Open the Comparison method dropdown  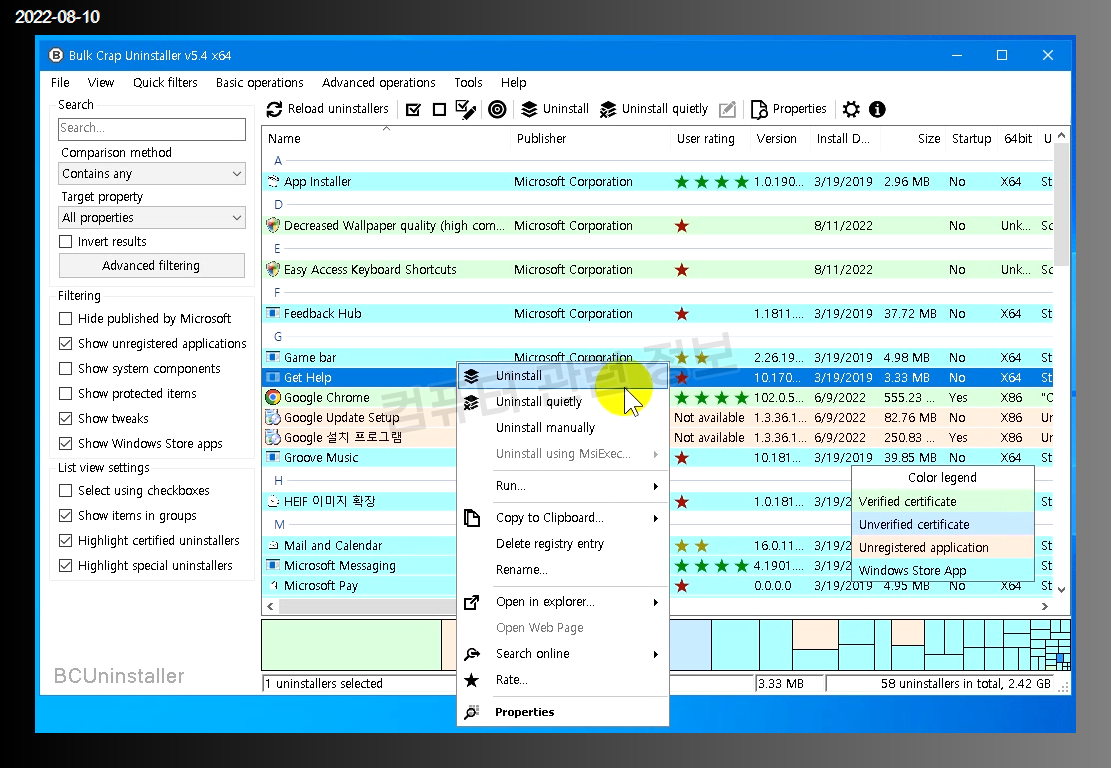152,174
